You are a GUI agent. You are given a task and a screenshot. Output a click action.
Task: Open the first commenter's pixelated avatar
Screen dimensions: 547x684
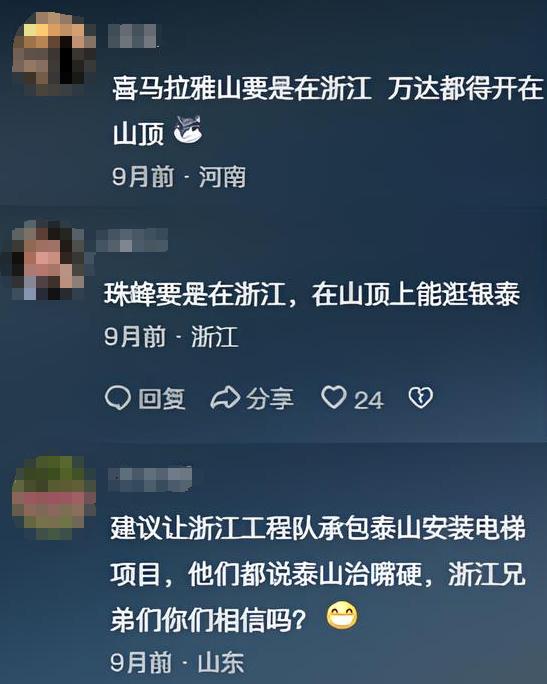pos(54,54)
